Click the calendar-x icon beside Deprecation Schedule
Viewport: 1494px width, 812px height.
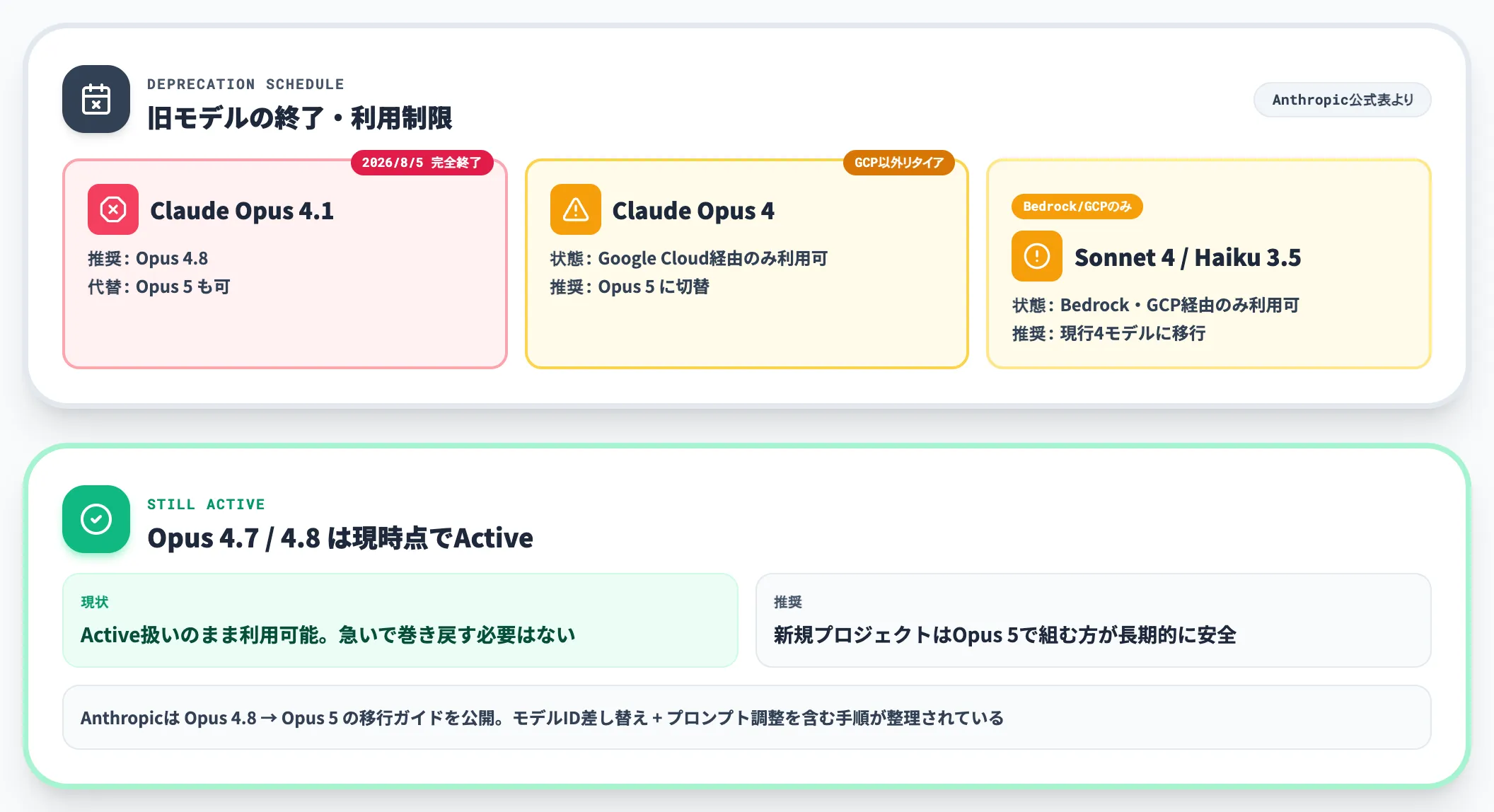pyautogui.click(x=96, y=99)
